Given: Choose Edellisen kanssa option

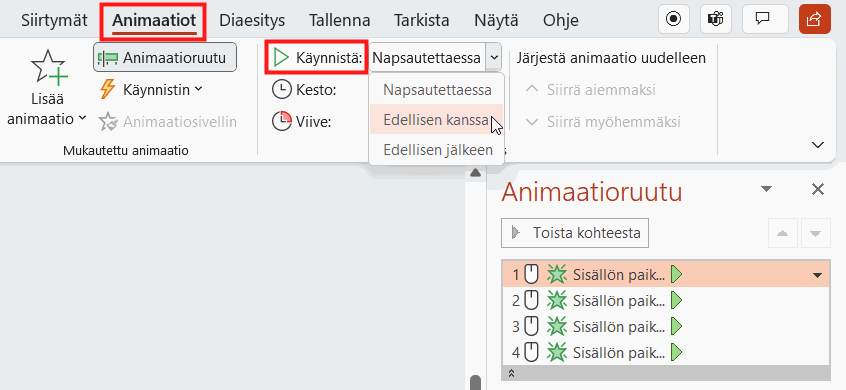Looking at the screenshot, I should coord(436,120).
